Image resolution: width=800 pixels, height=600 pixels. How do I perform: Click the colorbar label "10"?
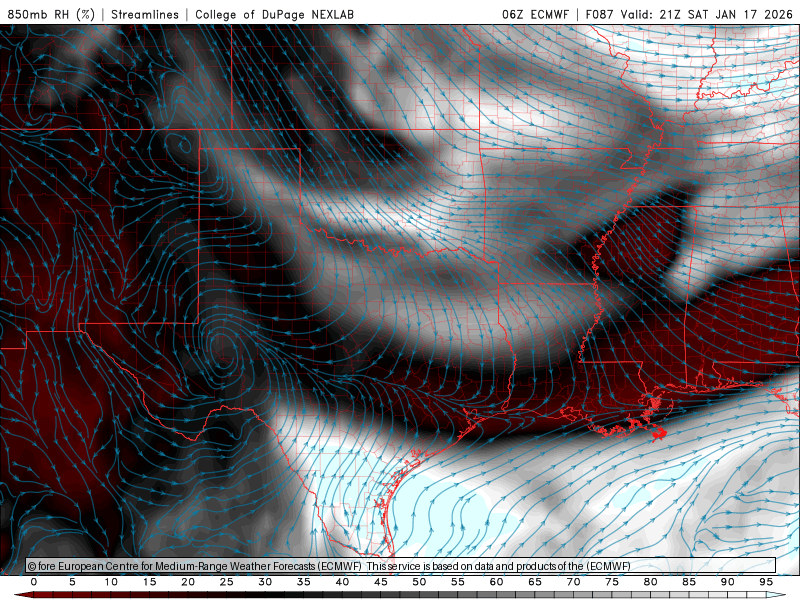[x=111, y=582]
